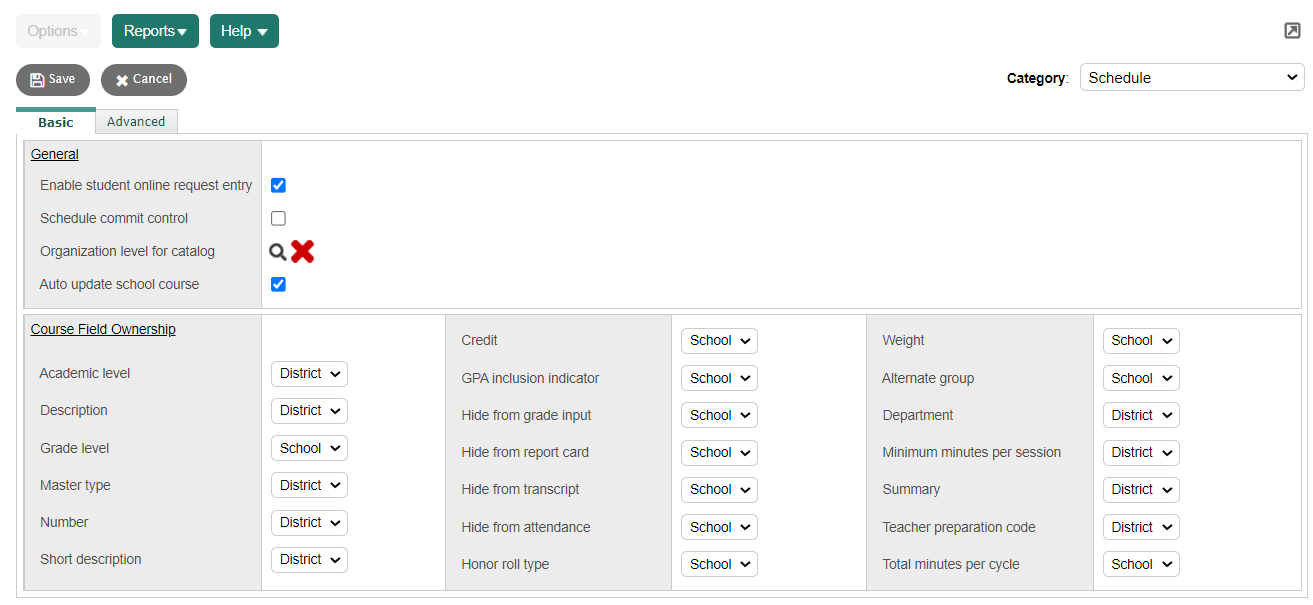Clear the organization level for catalog value

pyautogui.click(x=301, y=251)
